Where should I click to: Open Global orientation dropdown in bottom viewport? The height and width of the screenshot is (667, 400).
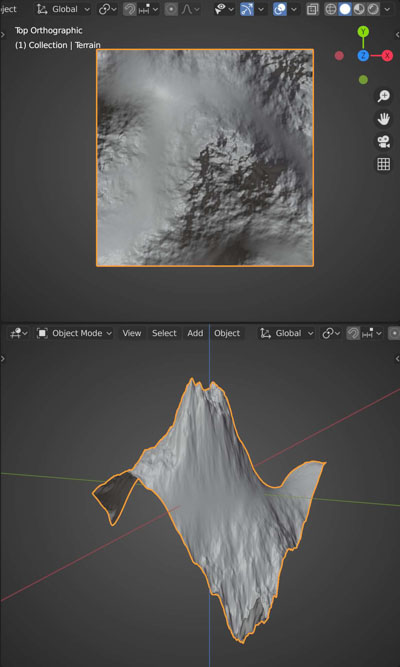287,333
